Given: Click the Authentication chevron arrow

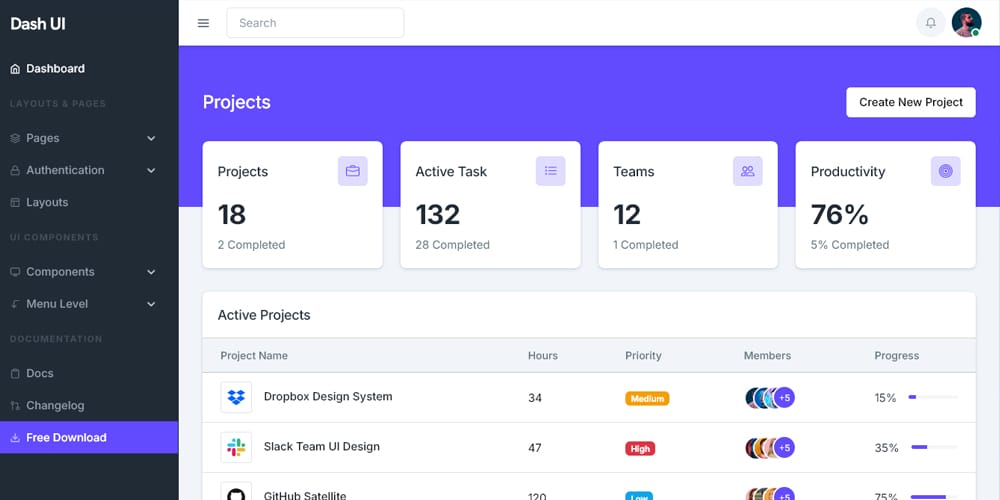Looking at the screenshot, I should tap(151, 170).
